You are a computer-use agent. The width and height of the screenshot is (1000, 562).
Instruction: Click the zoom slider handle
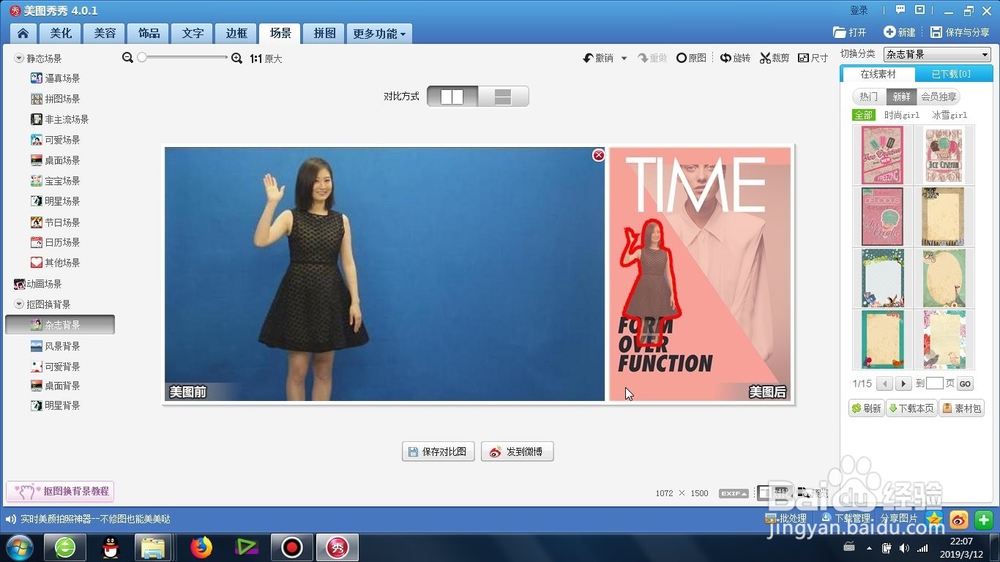[142, 57]
